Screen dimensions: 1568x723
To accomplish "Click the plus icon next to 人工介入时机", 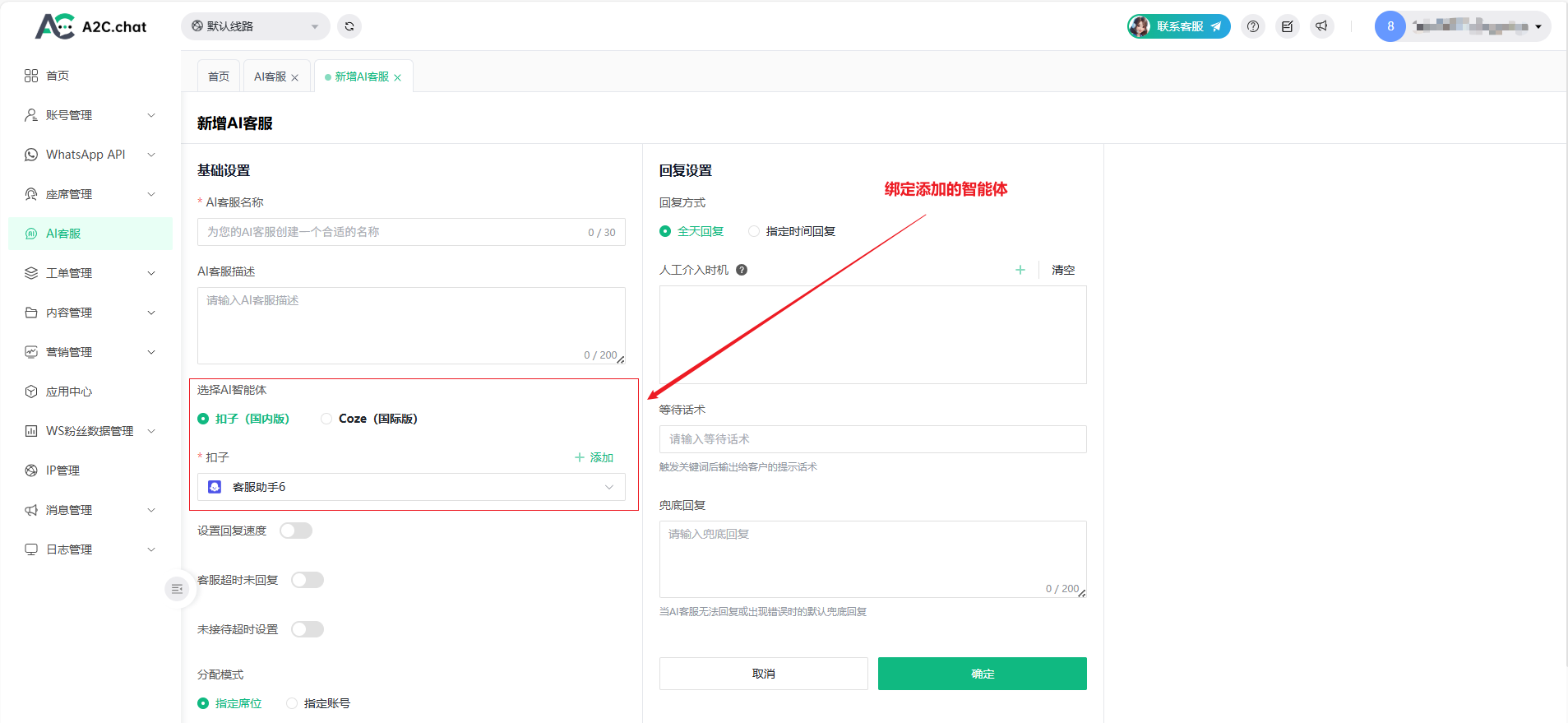I will (x=1020, y=270).
